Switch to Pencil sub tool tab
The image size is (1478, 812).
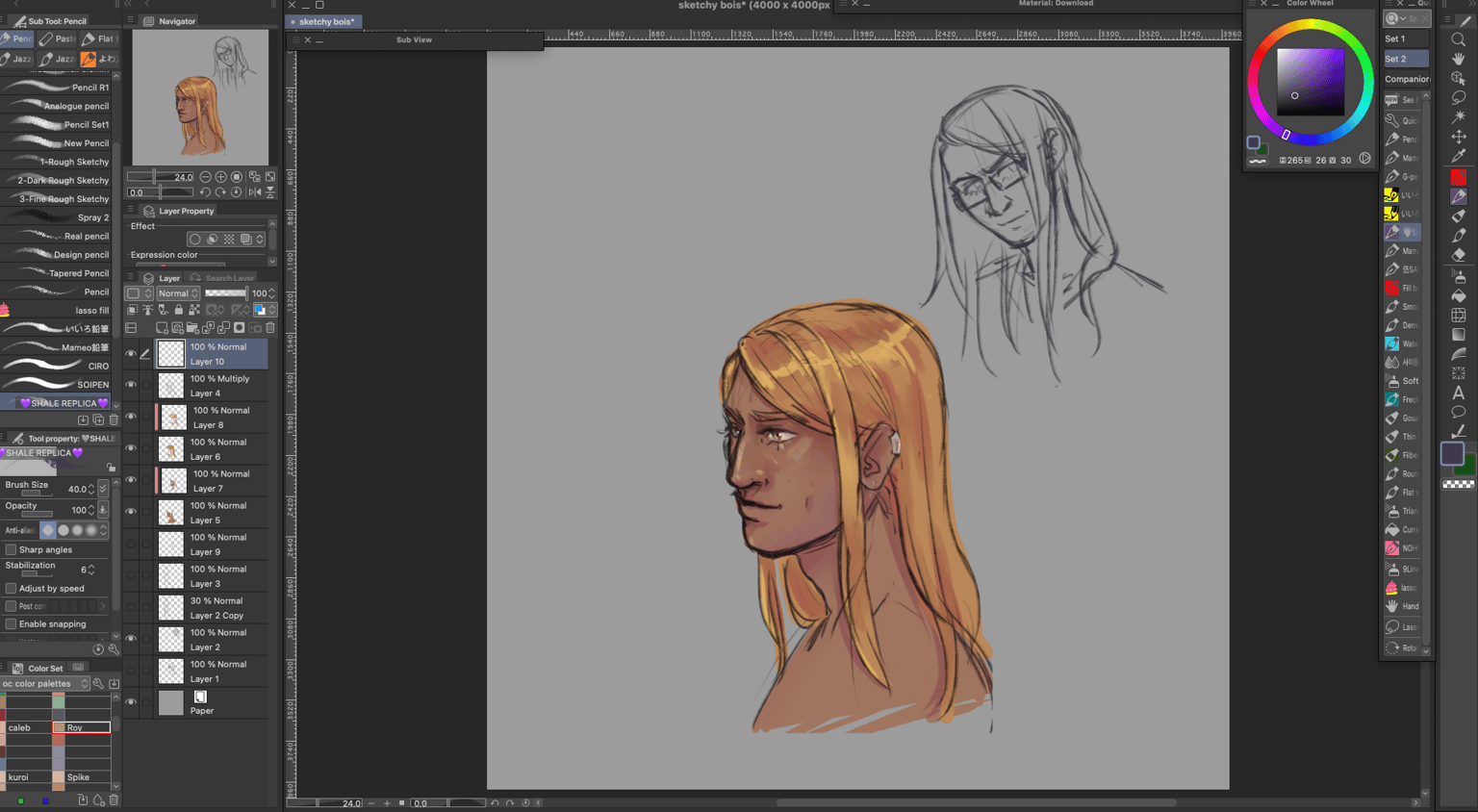[16, 38]
